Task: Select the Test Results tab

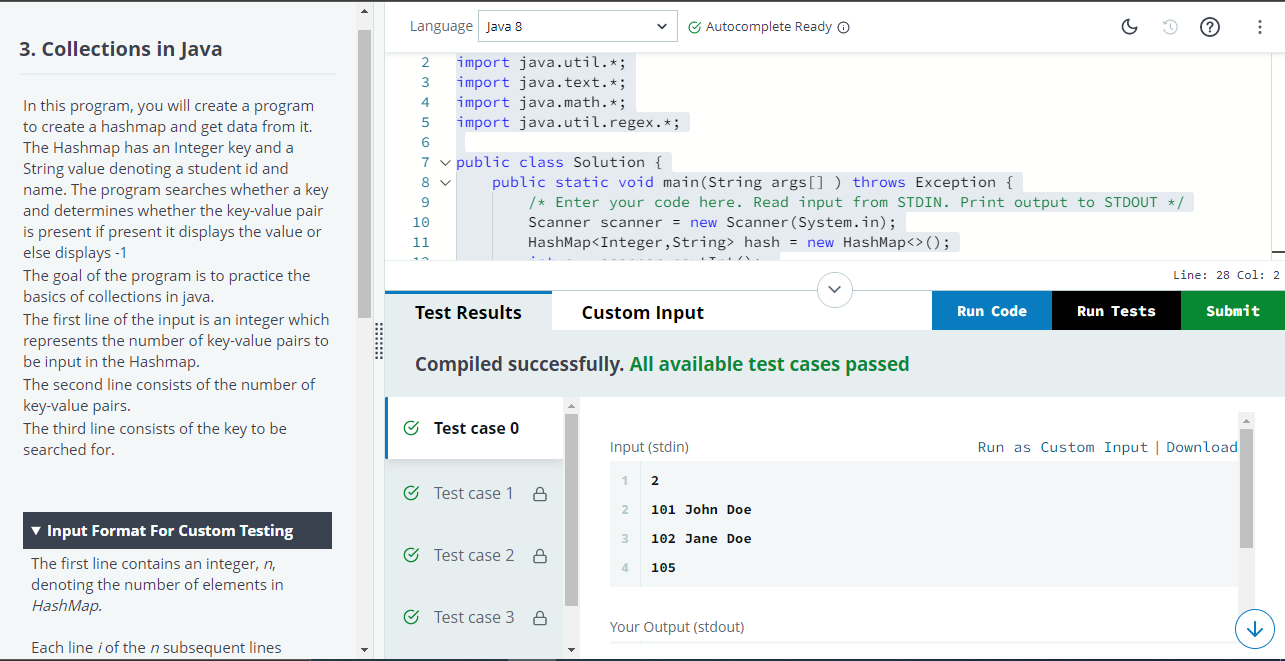Action: 468,312
